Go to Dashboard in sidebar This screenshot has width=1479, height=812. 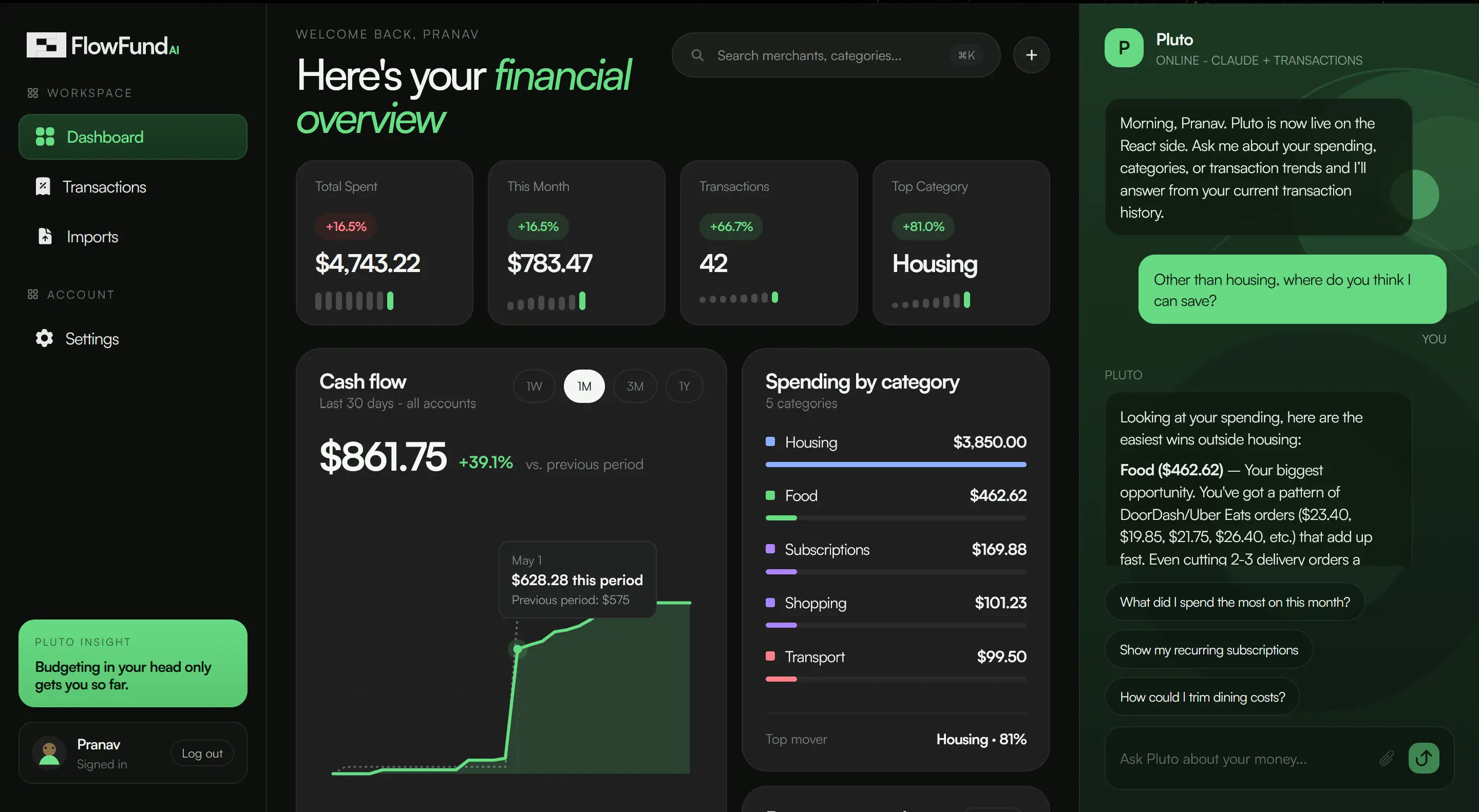coord(132,137)
